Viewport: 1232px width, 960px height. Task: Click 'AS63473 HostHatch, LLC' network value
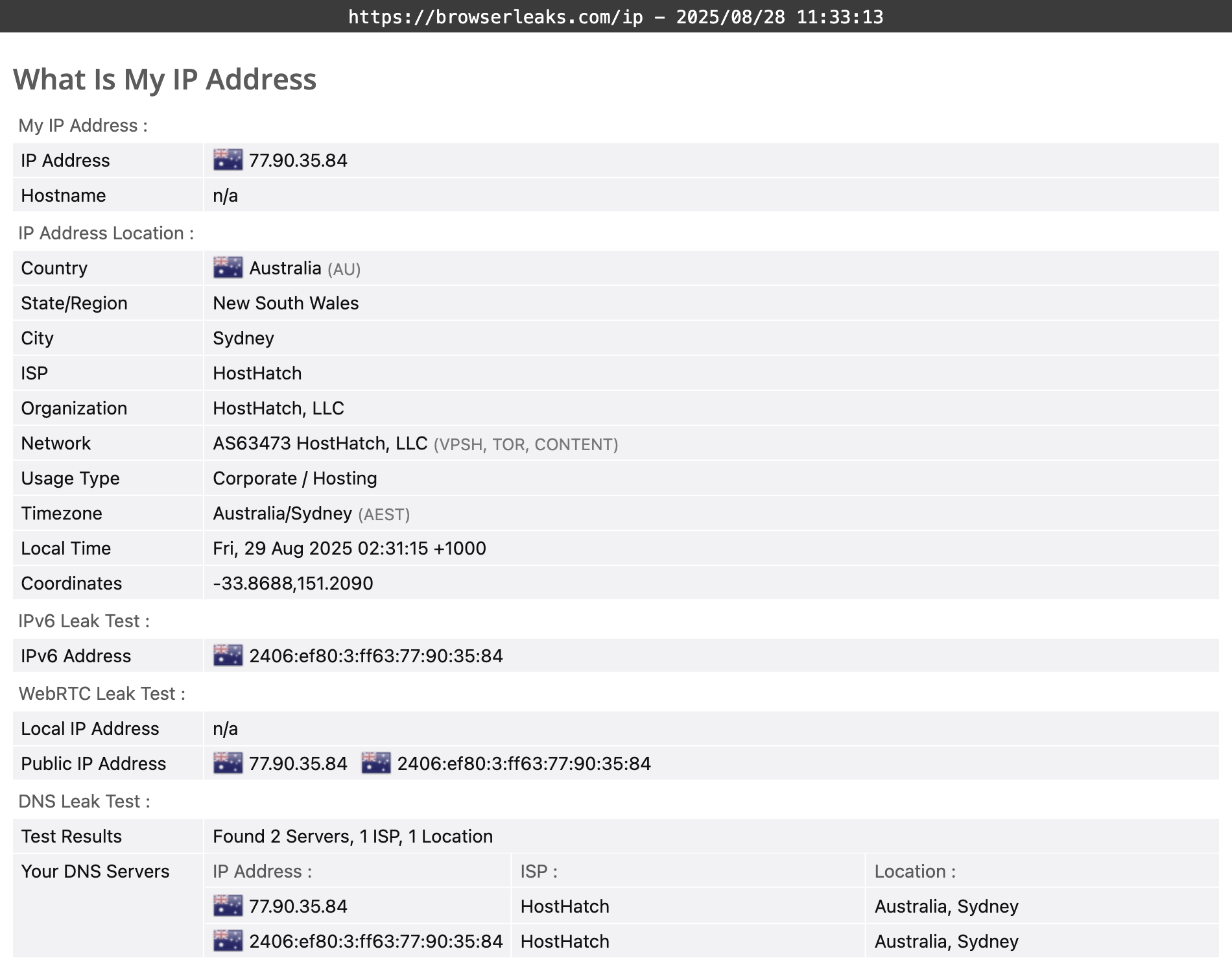coord(320,443)
